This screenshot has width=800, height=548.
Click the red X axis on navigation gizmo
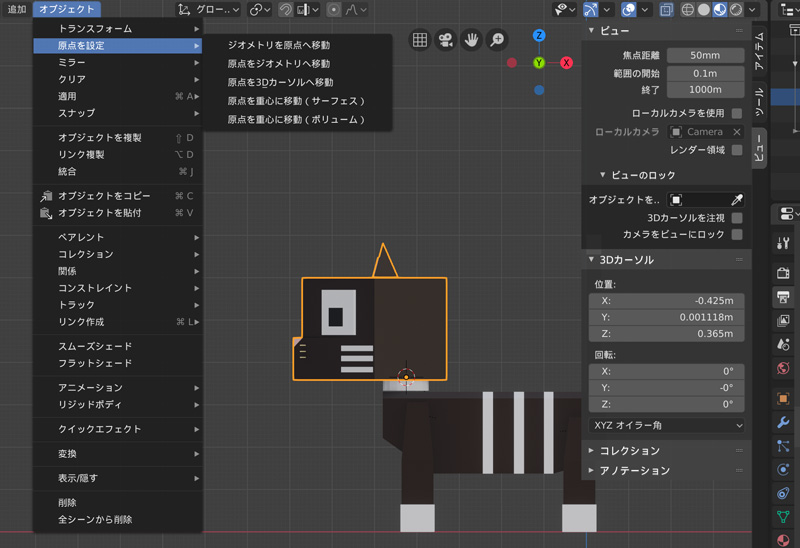(566, 63)
